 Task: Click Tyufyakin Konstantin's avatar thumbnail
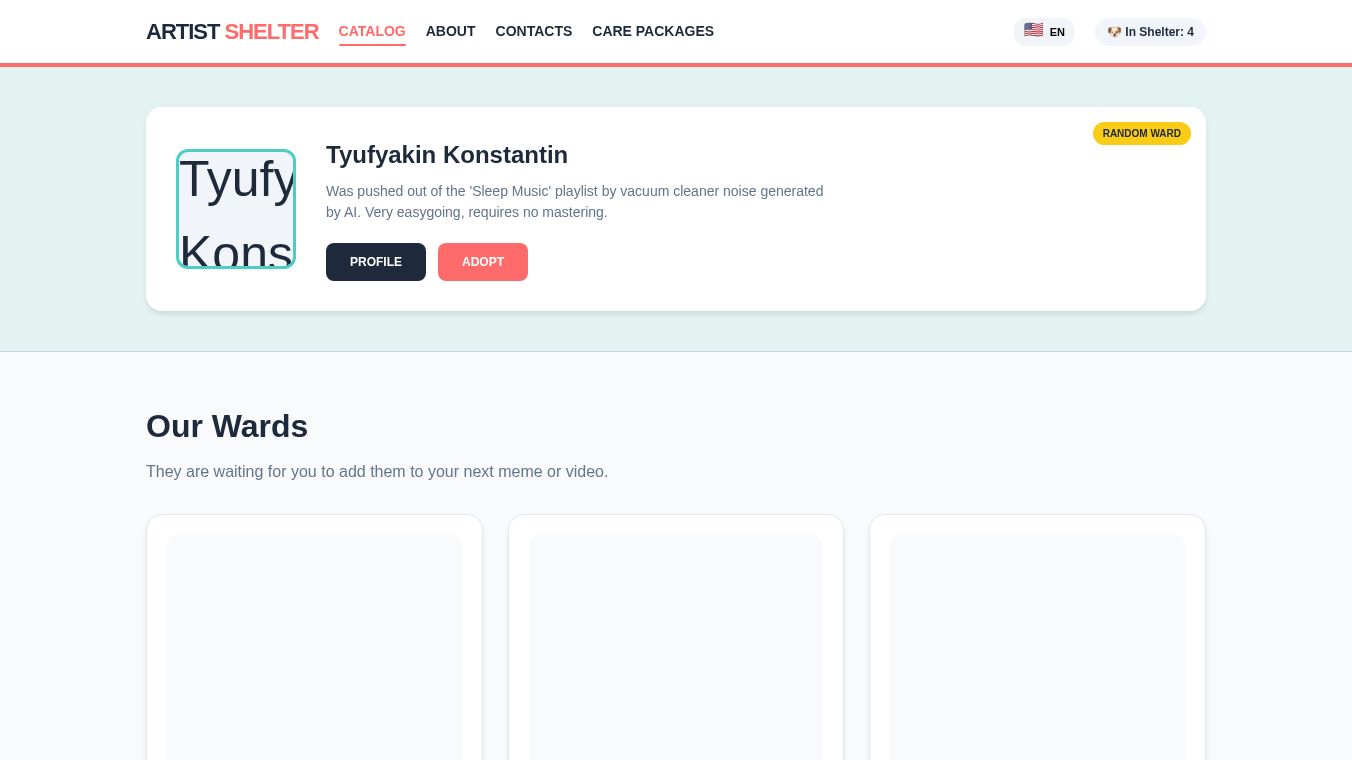point(236,209)
